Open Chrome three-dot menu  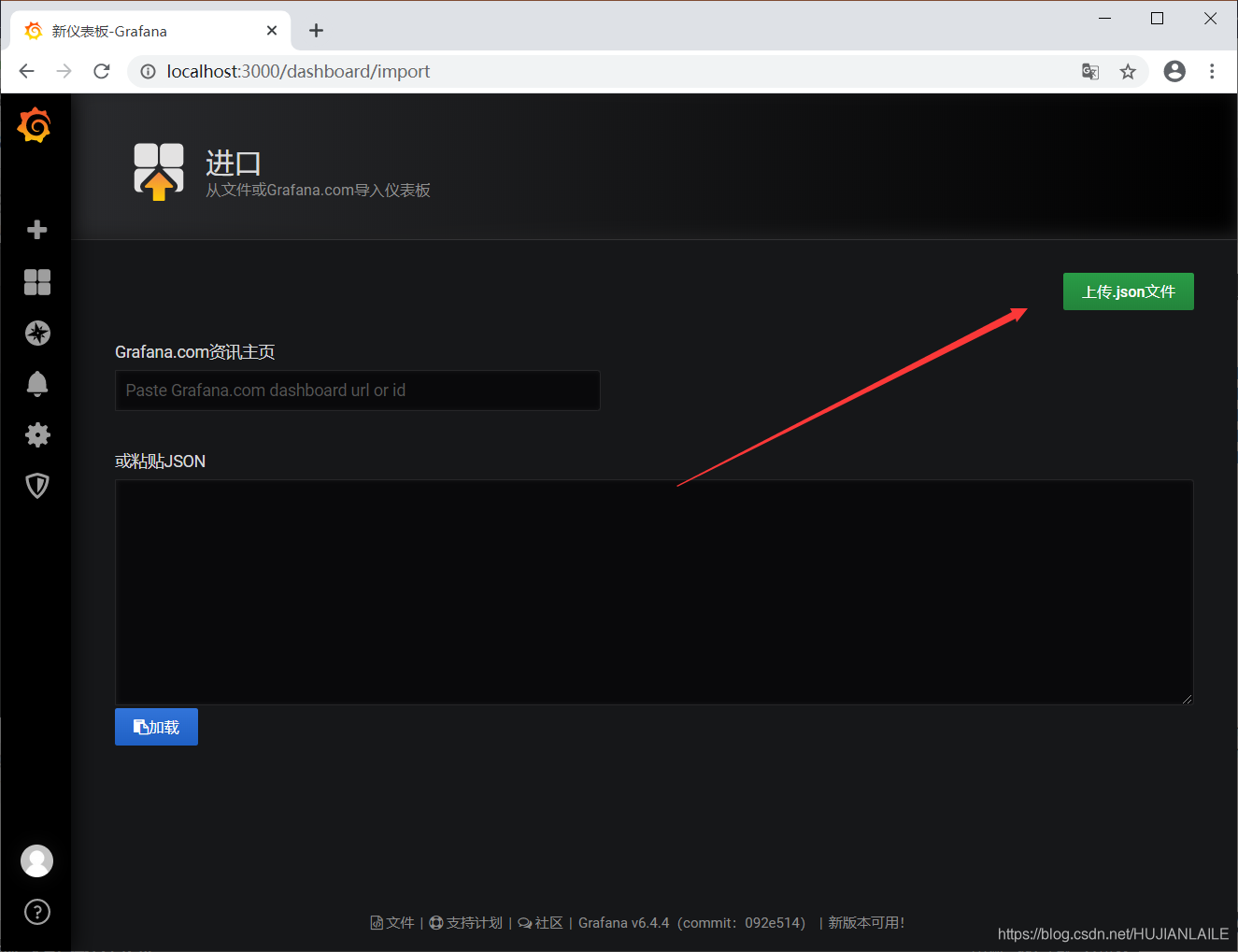tap(1212, 71)
